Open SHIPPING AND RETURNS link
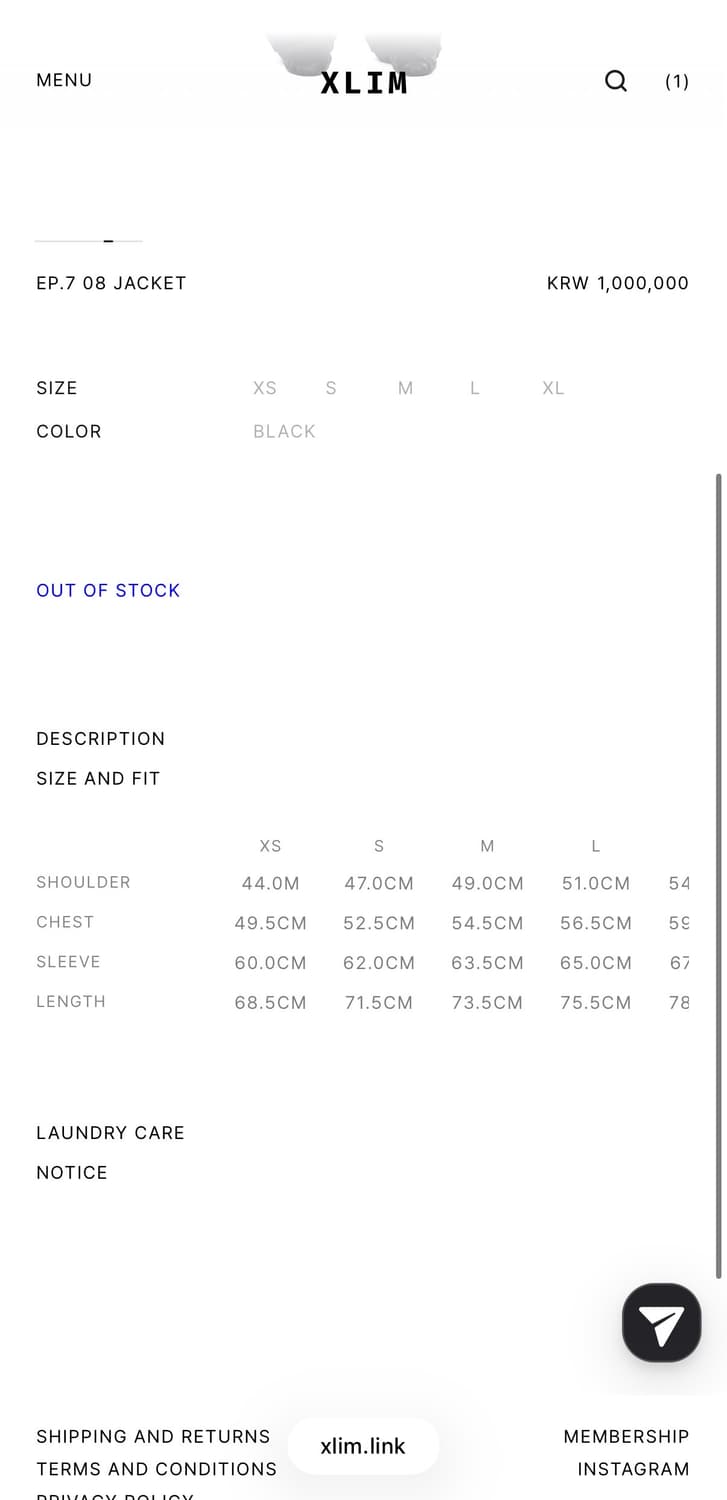This screenshot has width=727, height=1500. 153,1437
